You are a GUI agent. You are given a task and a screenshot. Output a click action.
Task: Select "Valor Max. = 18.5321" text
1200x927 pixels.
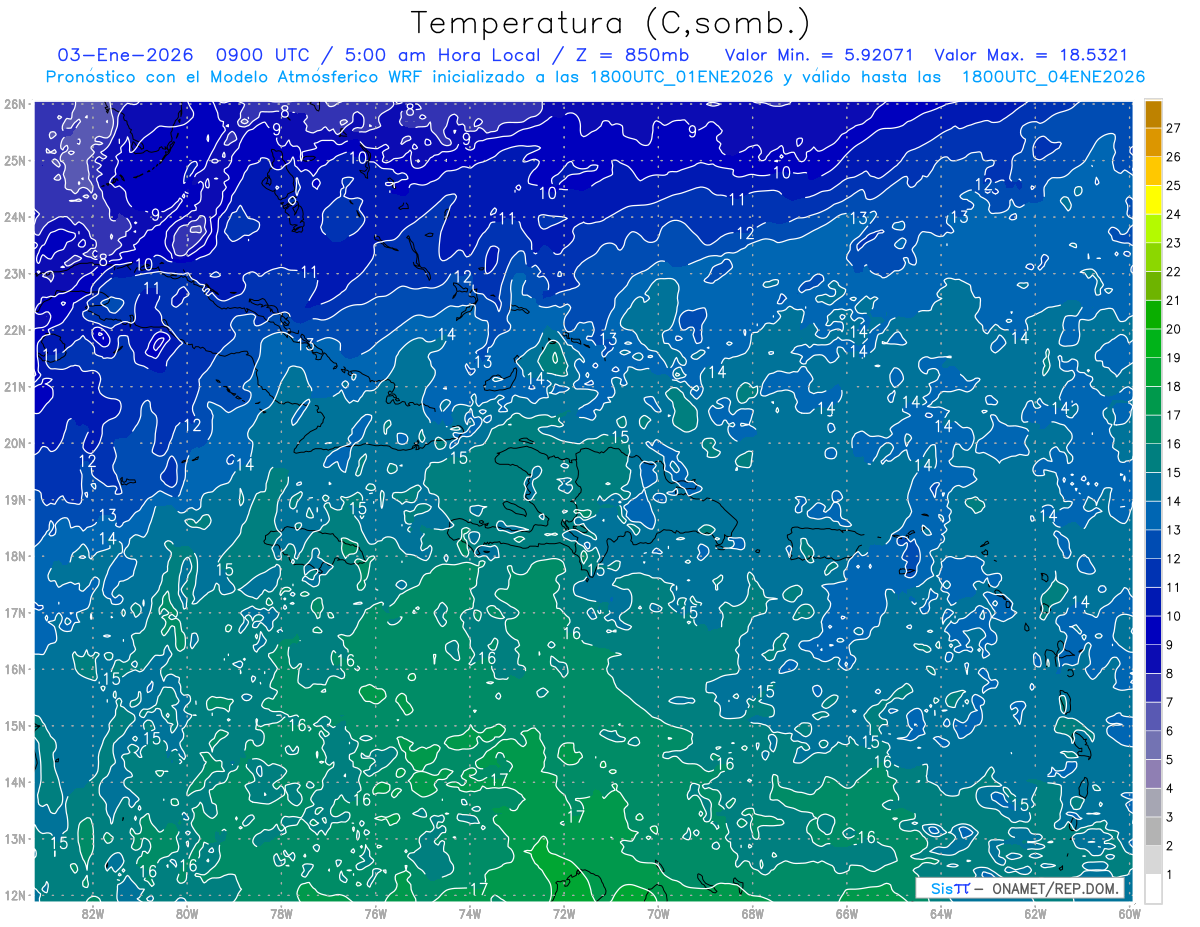point(1031,55)
